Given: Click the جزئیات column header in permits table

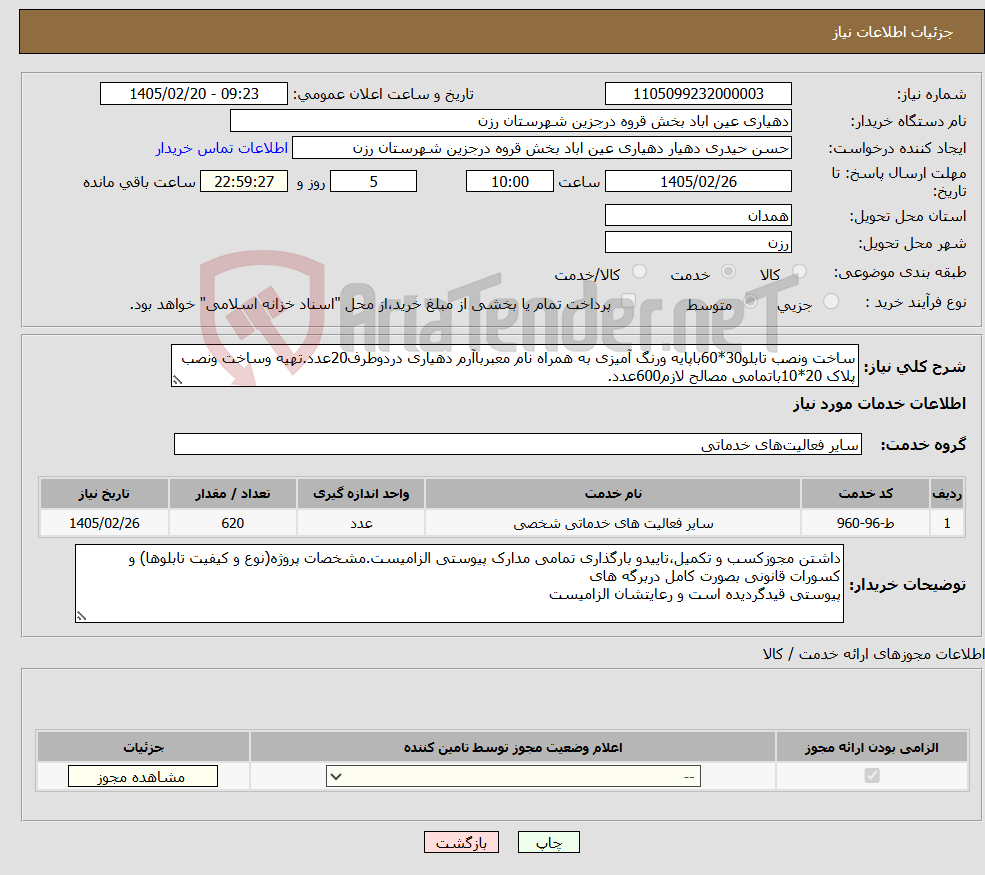Looking at the screenshot, I should [x=143, y=747].
